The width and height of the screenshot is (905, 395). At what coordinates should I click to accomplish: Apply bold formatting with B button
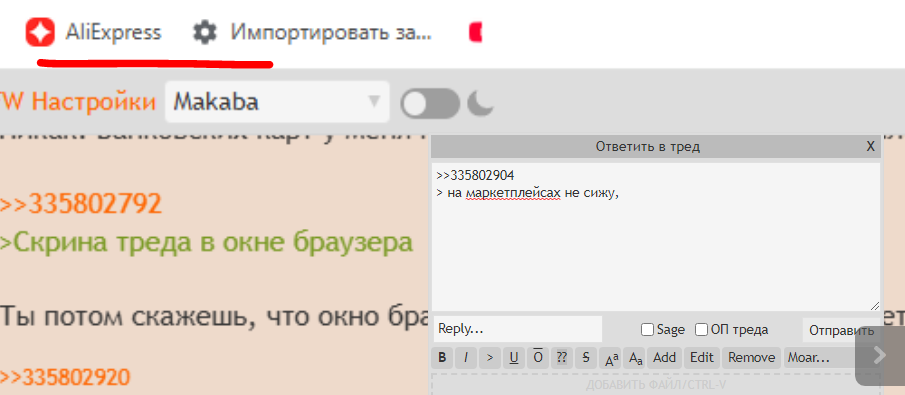pos(442,358)
